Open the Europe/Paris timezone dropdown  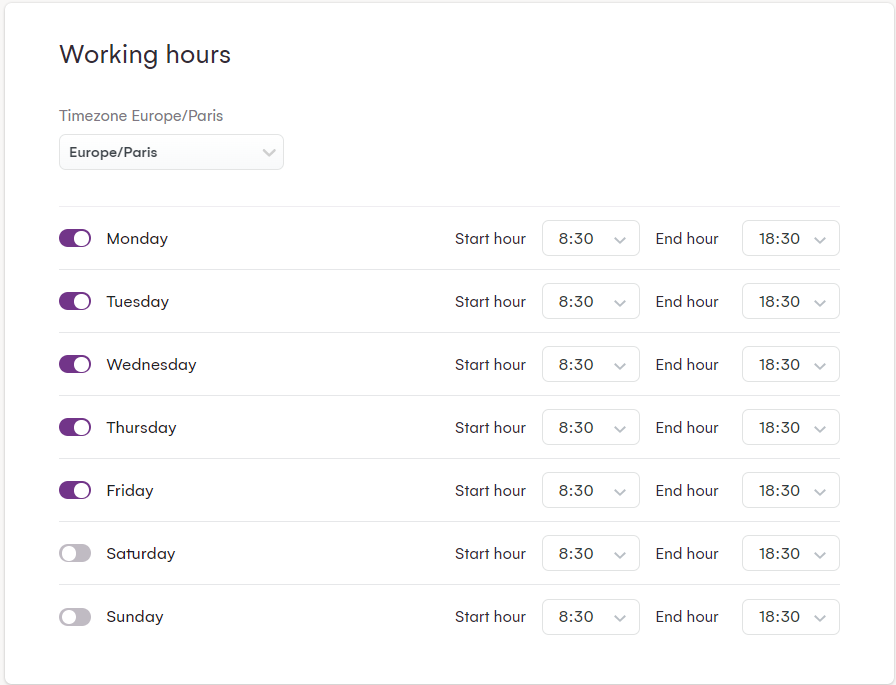tap(171, 152)
